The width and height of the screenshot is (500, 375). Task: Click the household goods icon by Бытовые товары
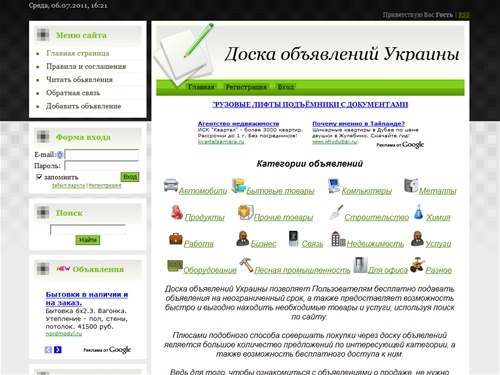(239, 185)
